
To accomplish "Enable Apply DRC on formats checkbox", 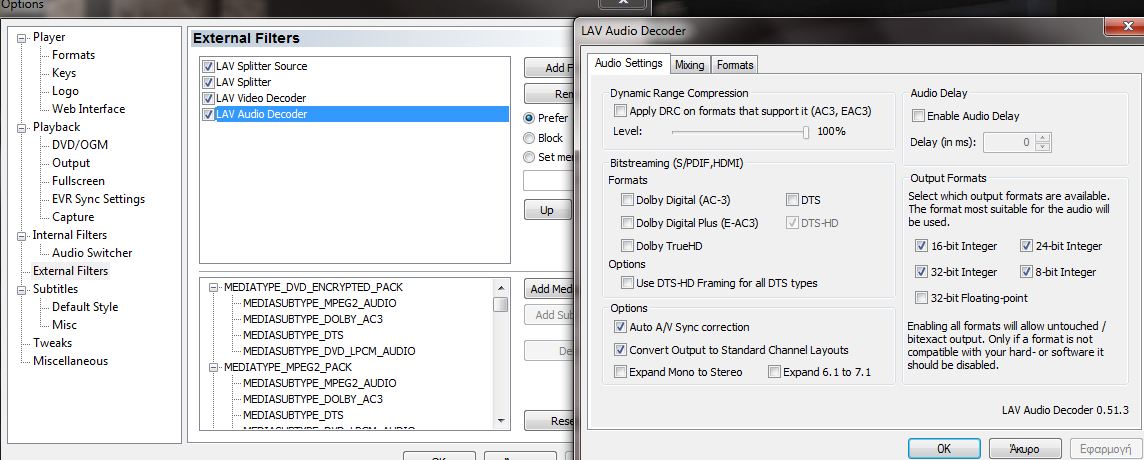I will (x=620, y=111).
